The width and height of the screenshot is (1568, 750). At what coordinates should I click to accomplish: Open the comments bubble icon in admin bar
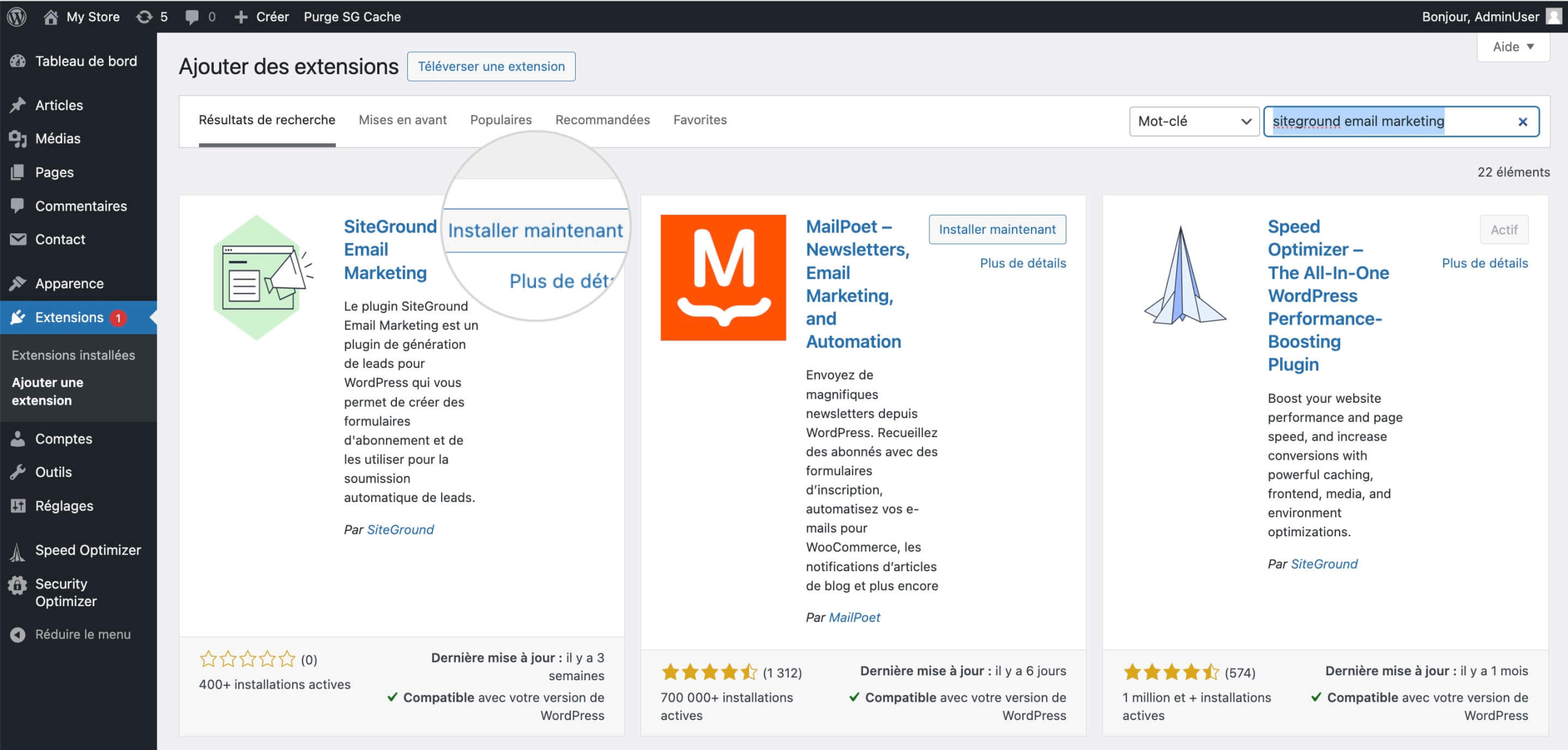pos(192,17)
